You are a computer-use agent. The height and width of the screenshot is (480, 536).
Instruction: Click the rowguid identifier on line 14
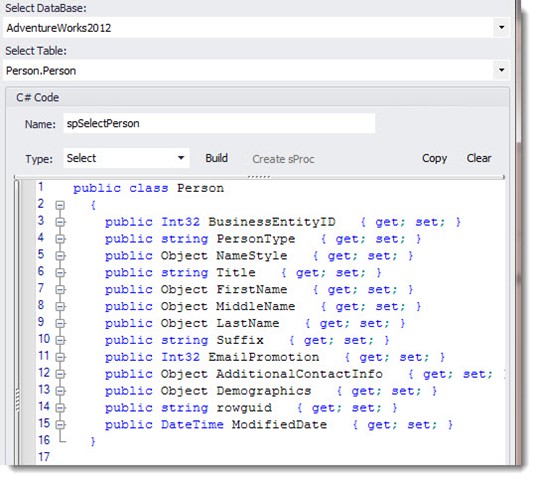coord(244,408)
